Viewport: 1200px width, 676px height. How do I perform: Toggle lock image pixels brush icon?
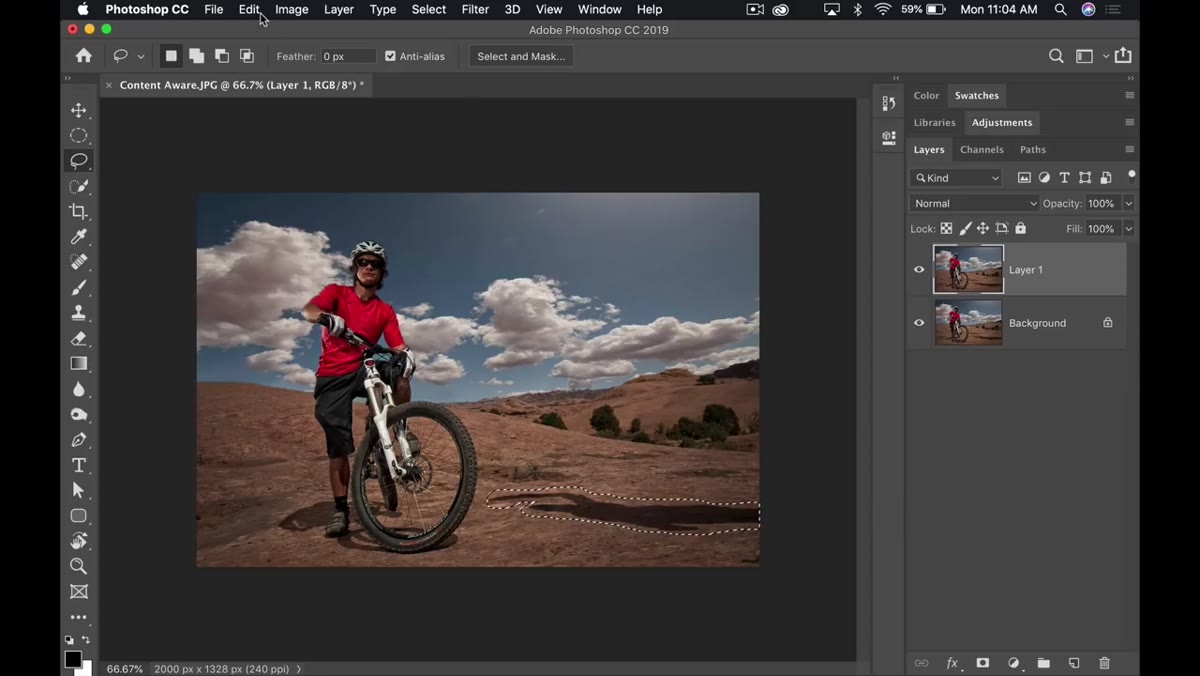[965, 229]
